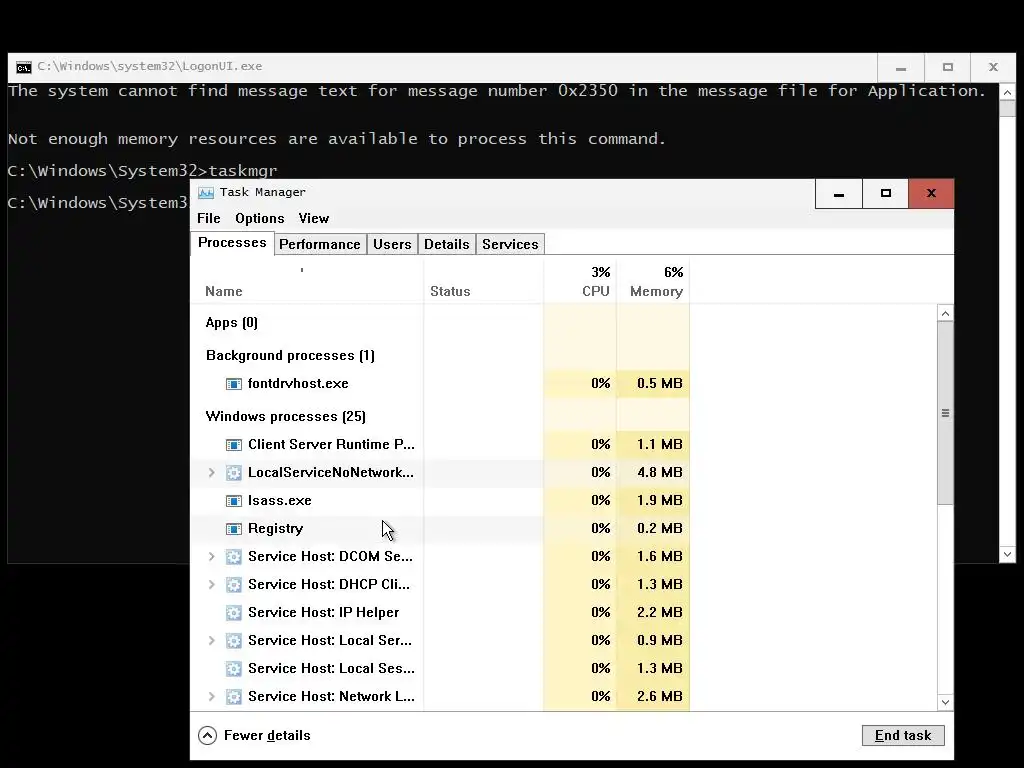The width and height of the screenshot is (1024, 768).
Task: Expand Service Host: Local Ser... entry
Action: point(211,641)
